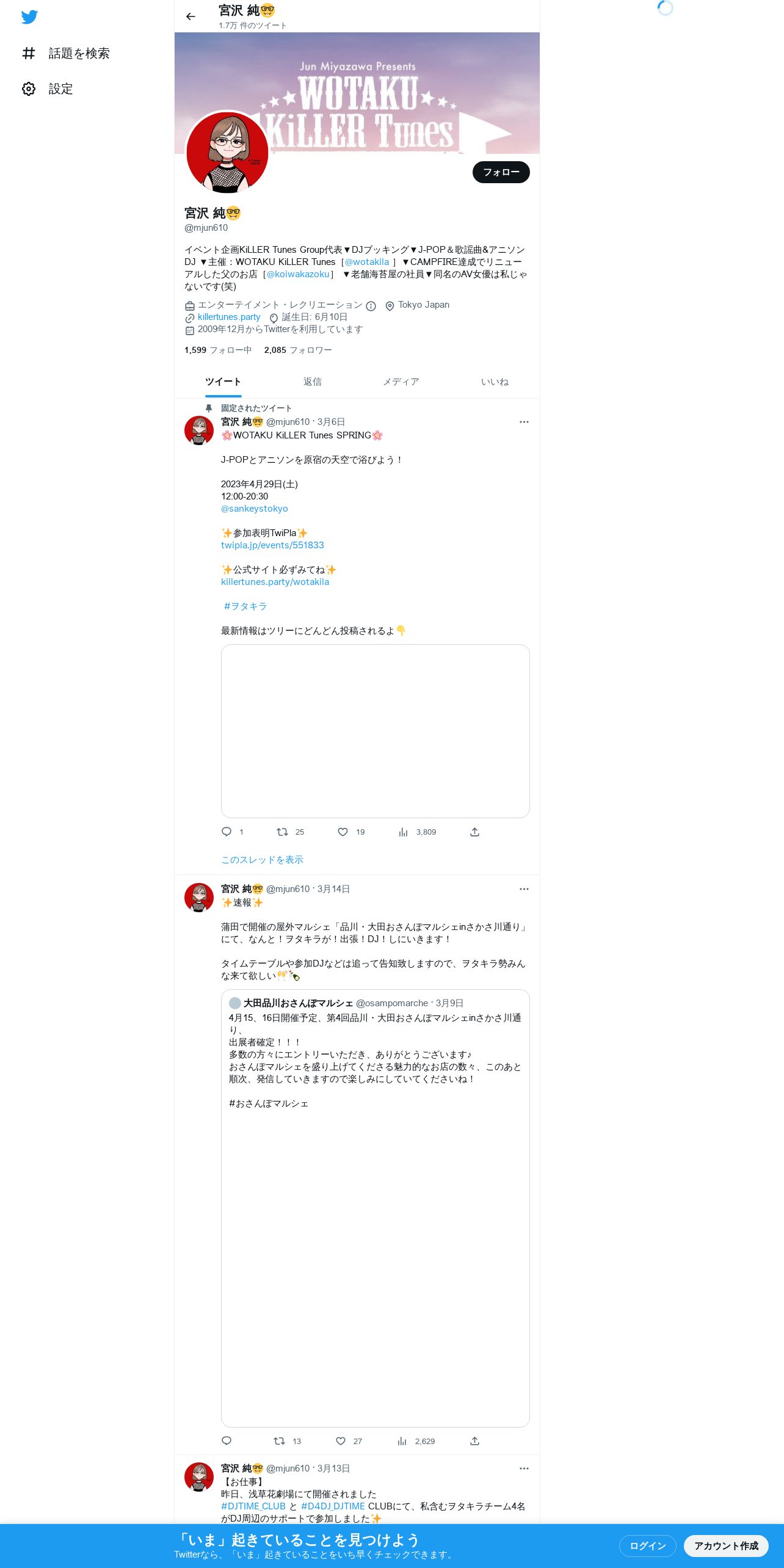Image resolution: width=784 pixels, height=1568 pixels.
Task: Click the フォロー button
Action: click(x=501, y=172)
